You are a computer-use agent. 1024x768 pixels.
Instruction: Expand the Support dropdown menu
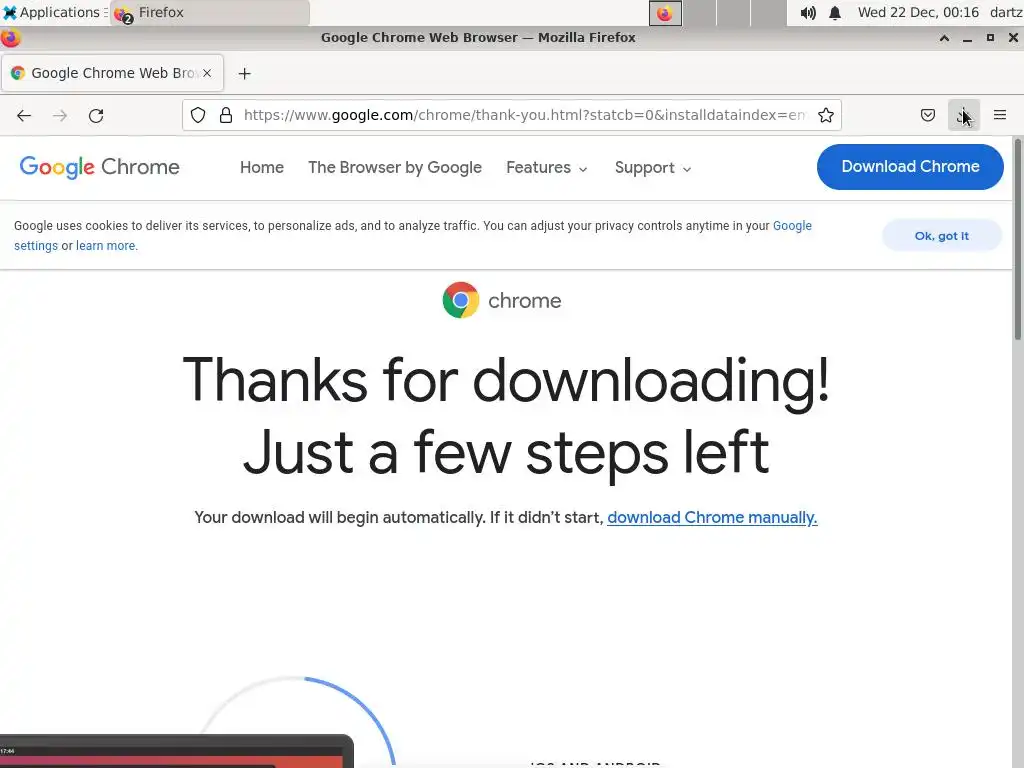pos(652,168)
